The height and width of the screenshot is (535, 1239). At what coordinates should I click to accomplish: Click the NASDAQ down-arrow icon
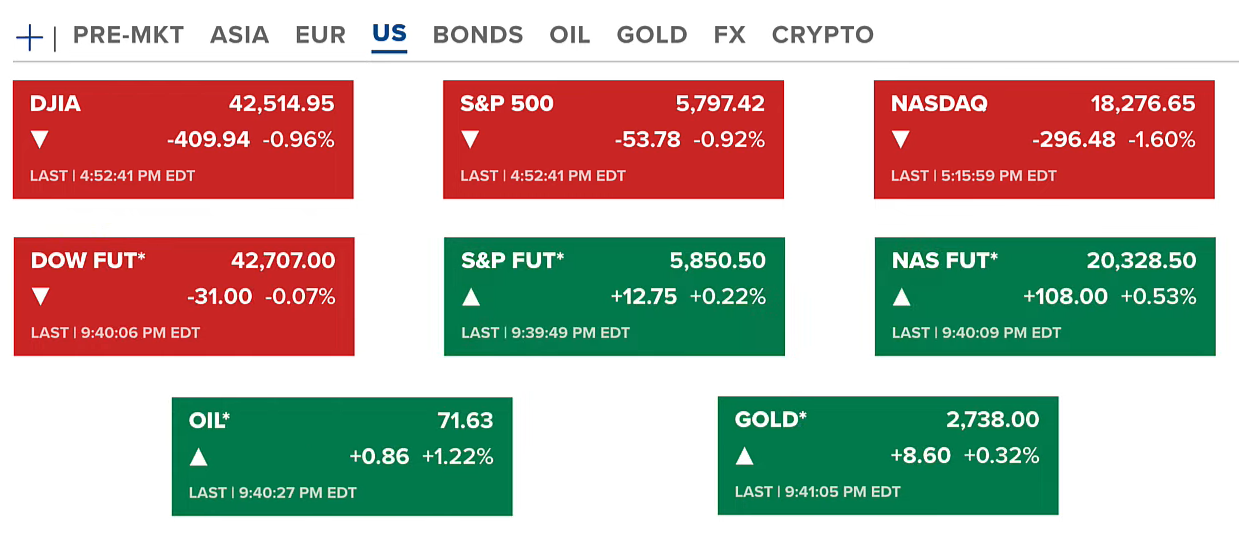tap(901, 140)
